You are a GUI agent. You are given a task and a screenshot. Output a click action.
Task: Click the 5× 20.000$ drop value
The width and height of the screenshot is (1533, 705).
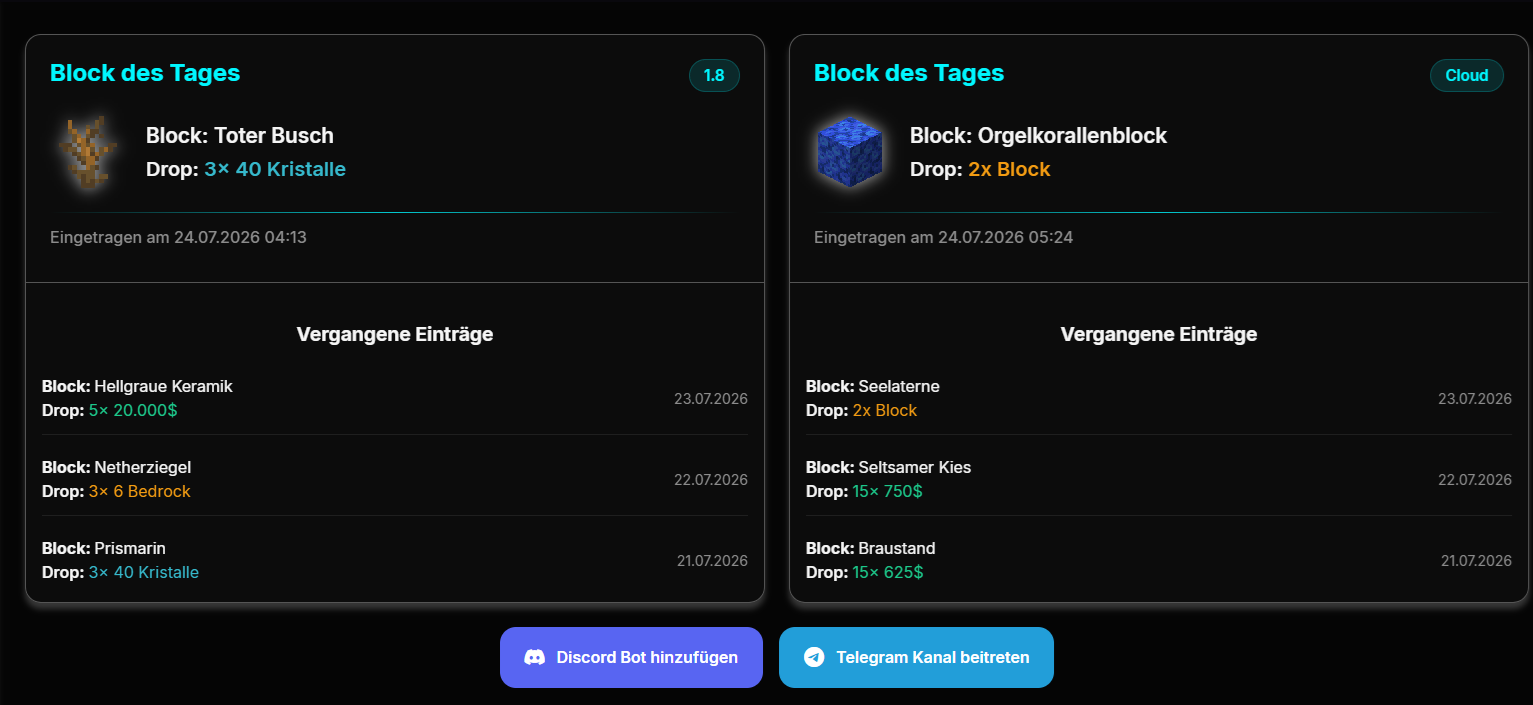133,410
